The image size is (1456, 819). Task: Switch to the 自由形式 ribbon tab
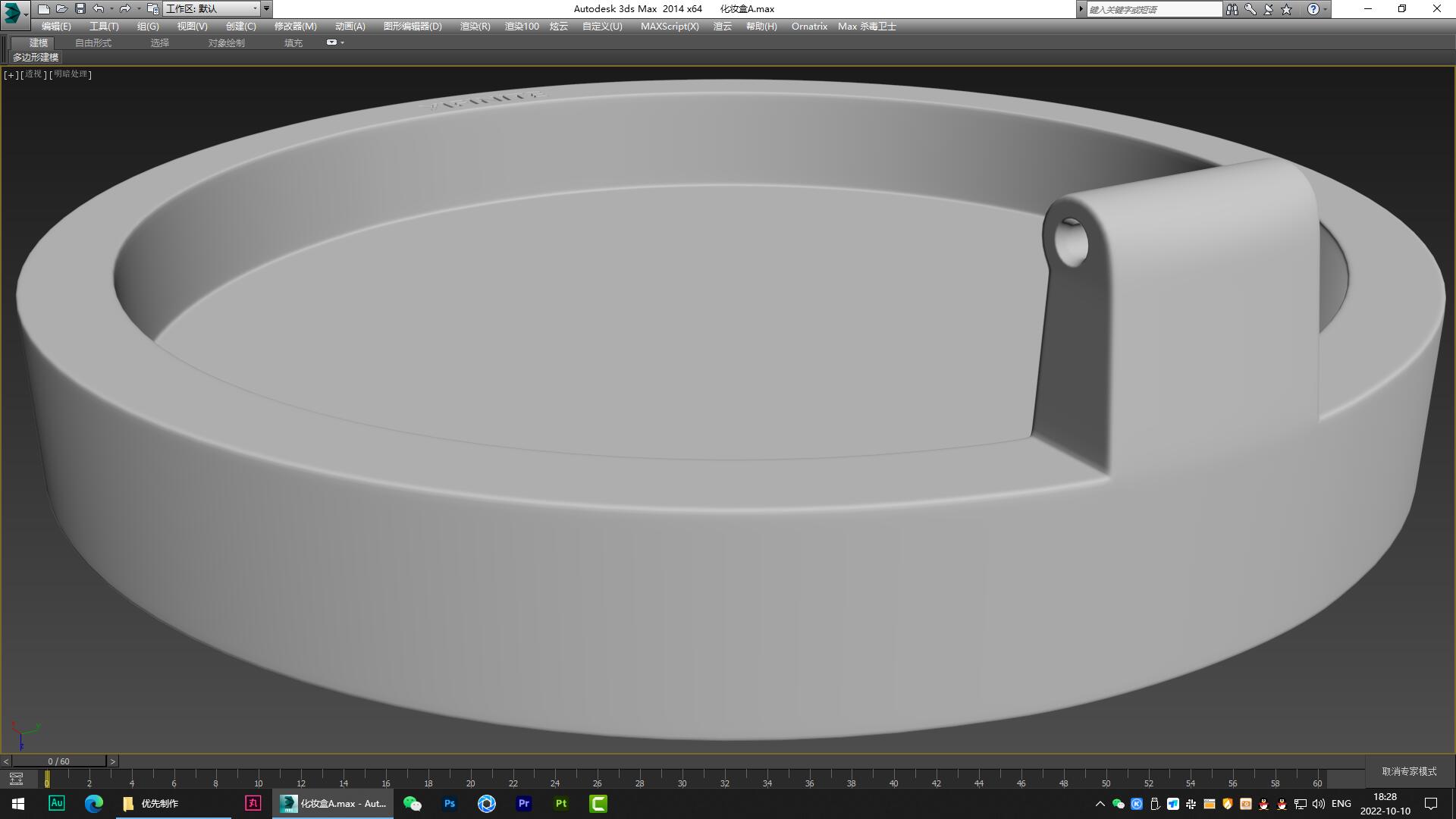pos(93,42)
